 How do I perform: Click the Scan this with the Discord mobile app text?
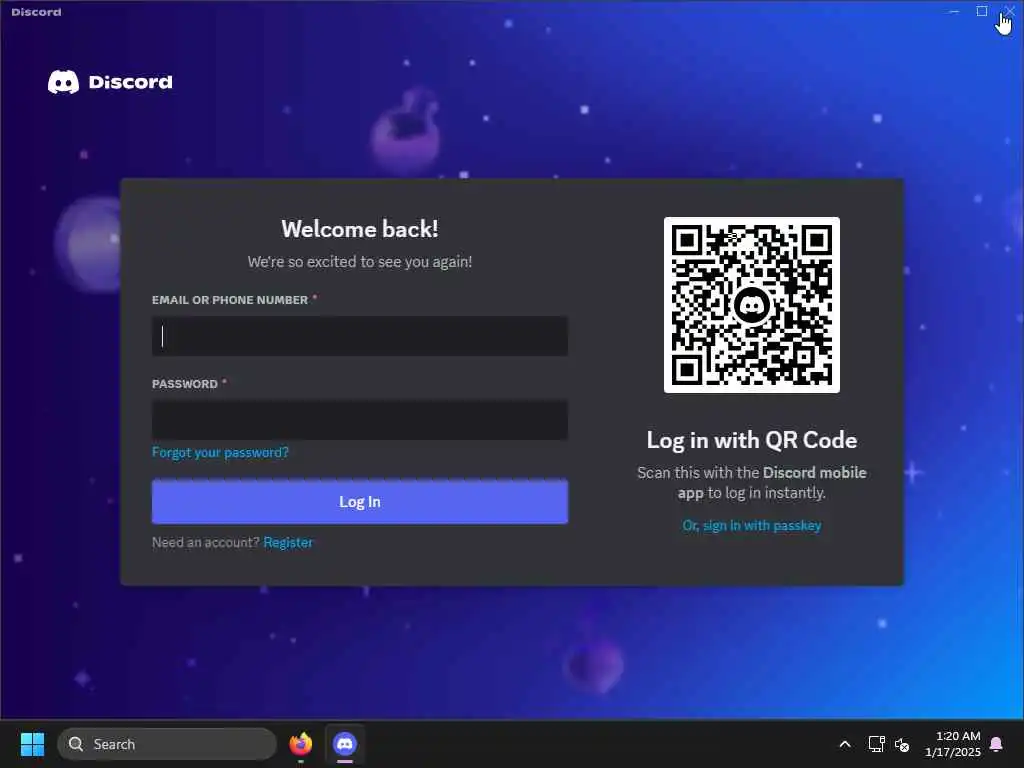coord(752,483)
